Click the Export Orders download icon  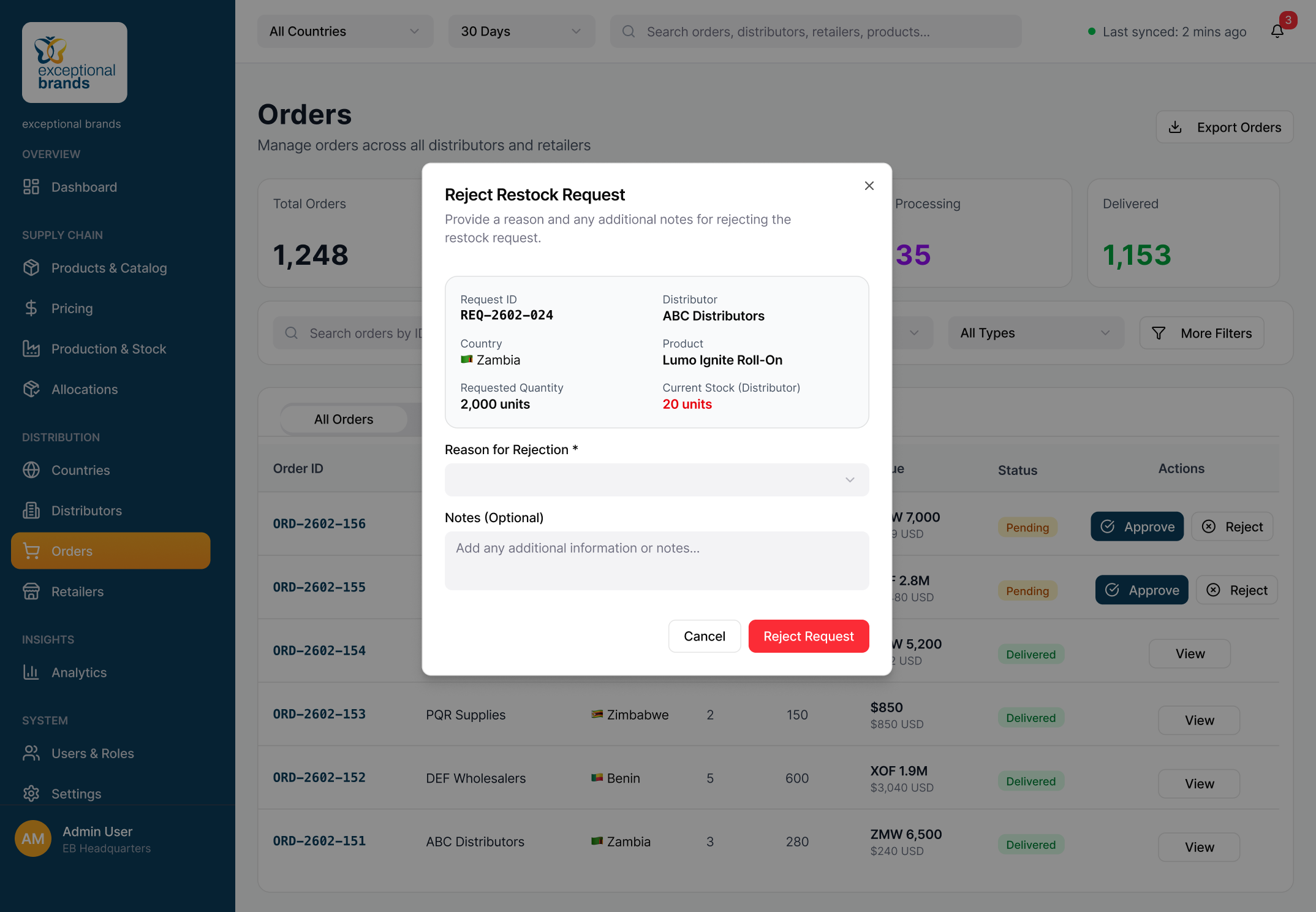[1175, 127]
